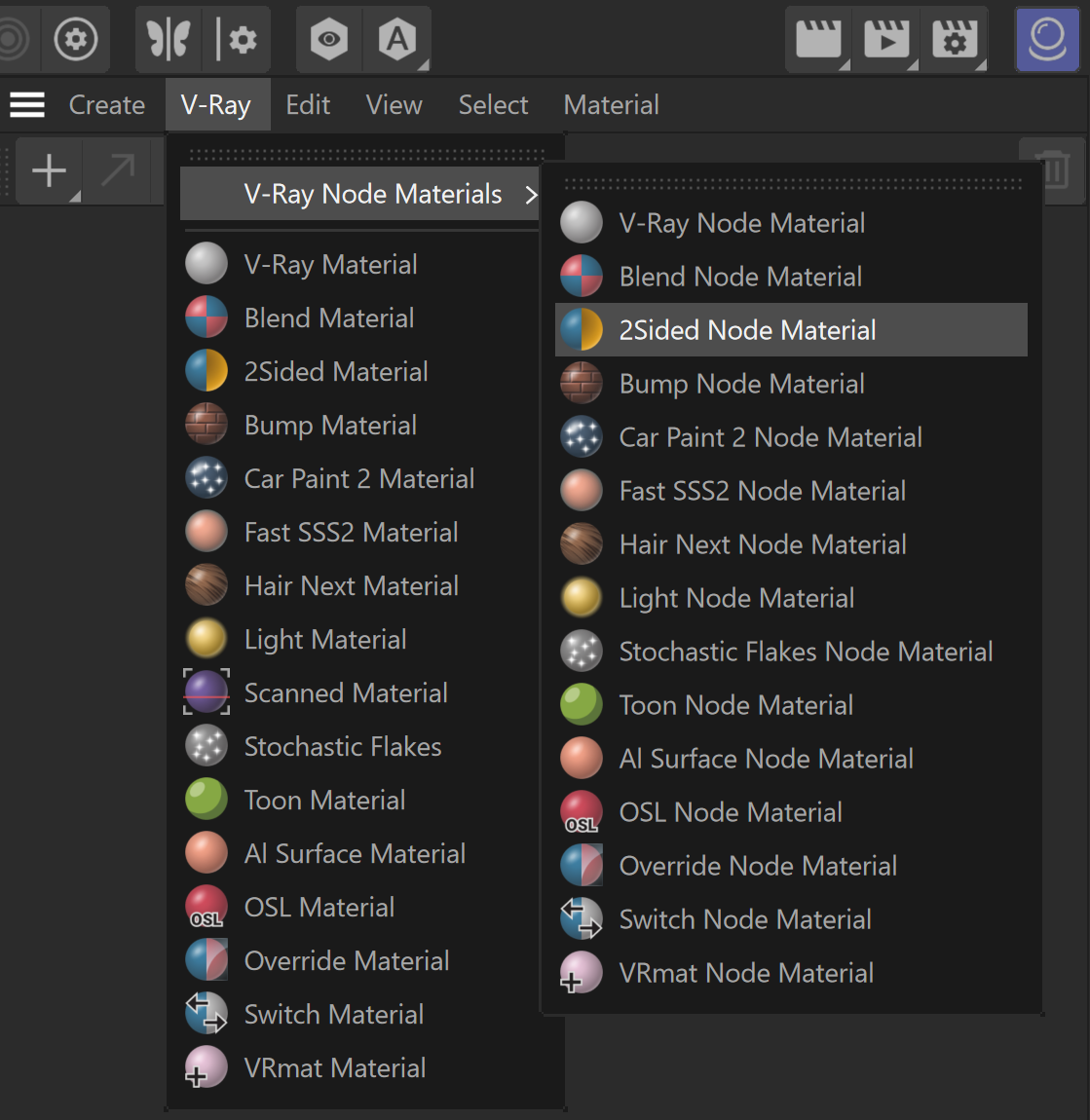Click the dotted tear-off grip of V-Ray menu
This screenshot has width=1090, height=1120.
[367, 154]
